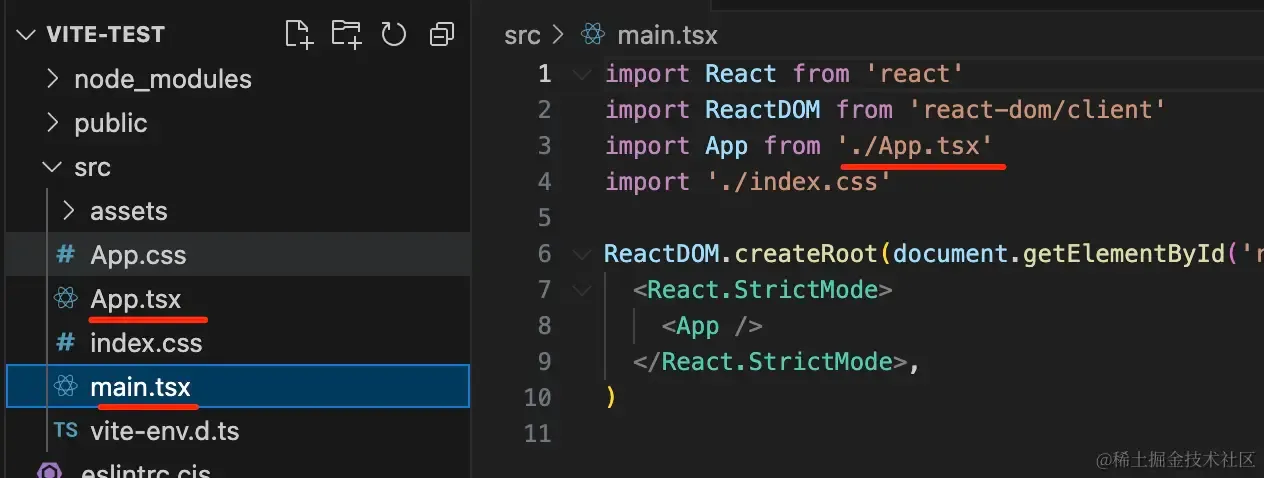The image size is (1264, 478).
Task: Click the TS icon beside vite-env.d.ts
Action: [66, 431]
